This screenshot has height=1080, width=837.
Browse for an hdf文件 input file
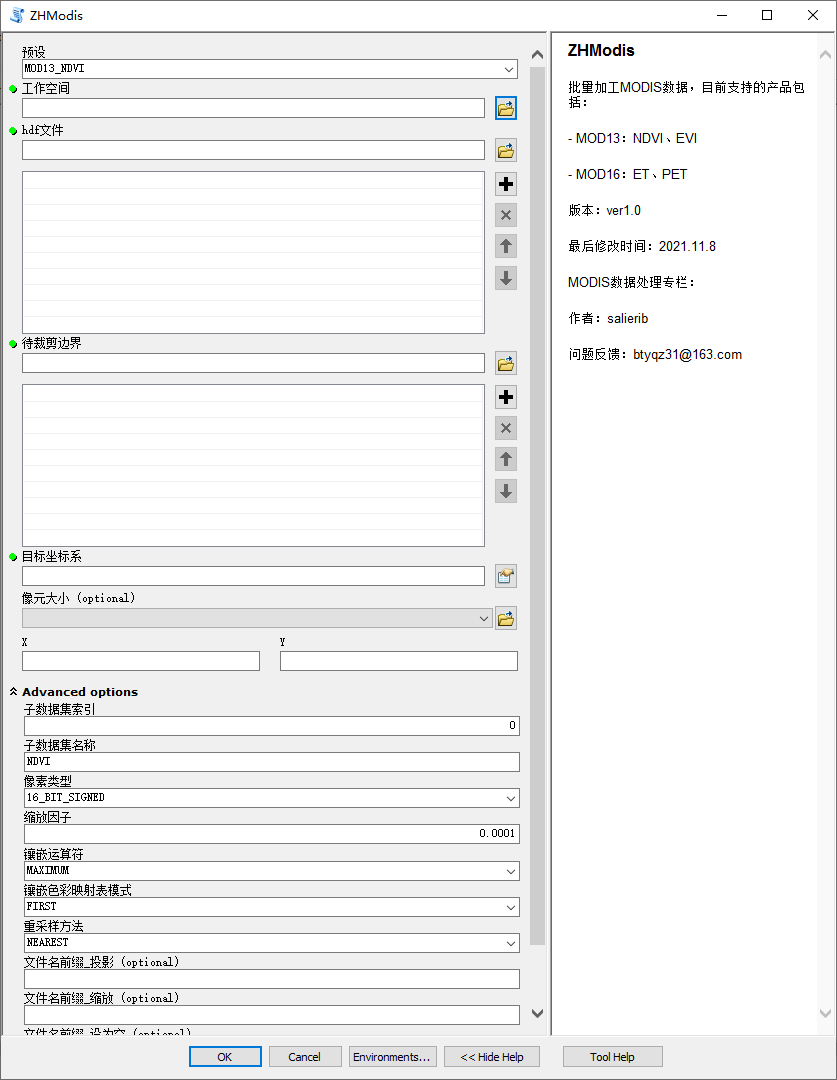pos(506,150)
